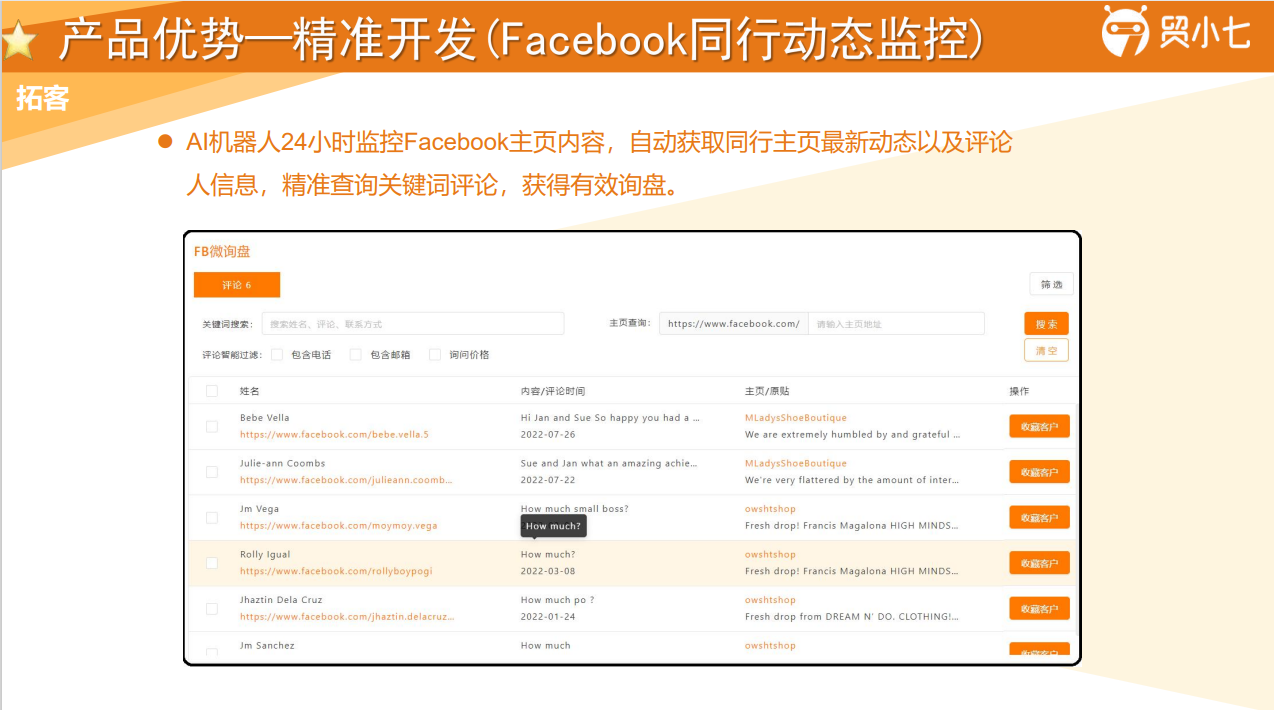Open the facebook.com/jhaztin.delacruz... profile link
Image resolution: width=1274 pixels, height=710 pixels.
coord(347,617)
